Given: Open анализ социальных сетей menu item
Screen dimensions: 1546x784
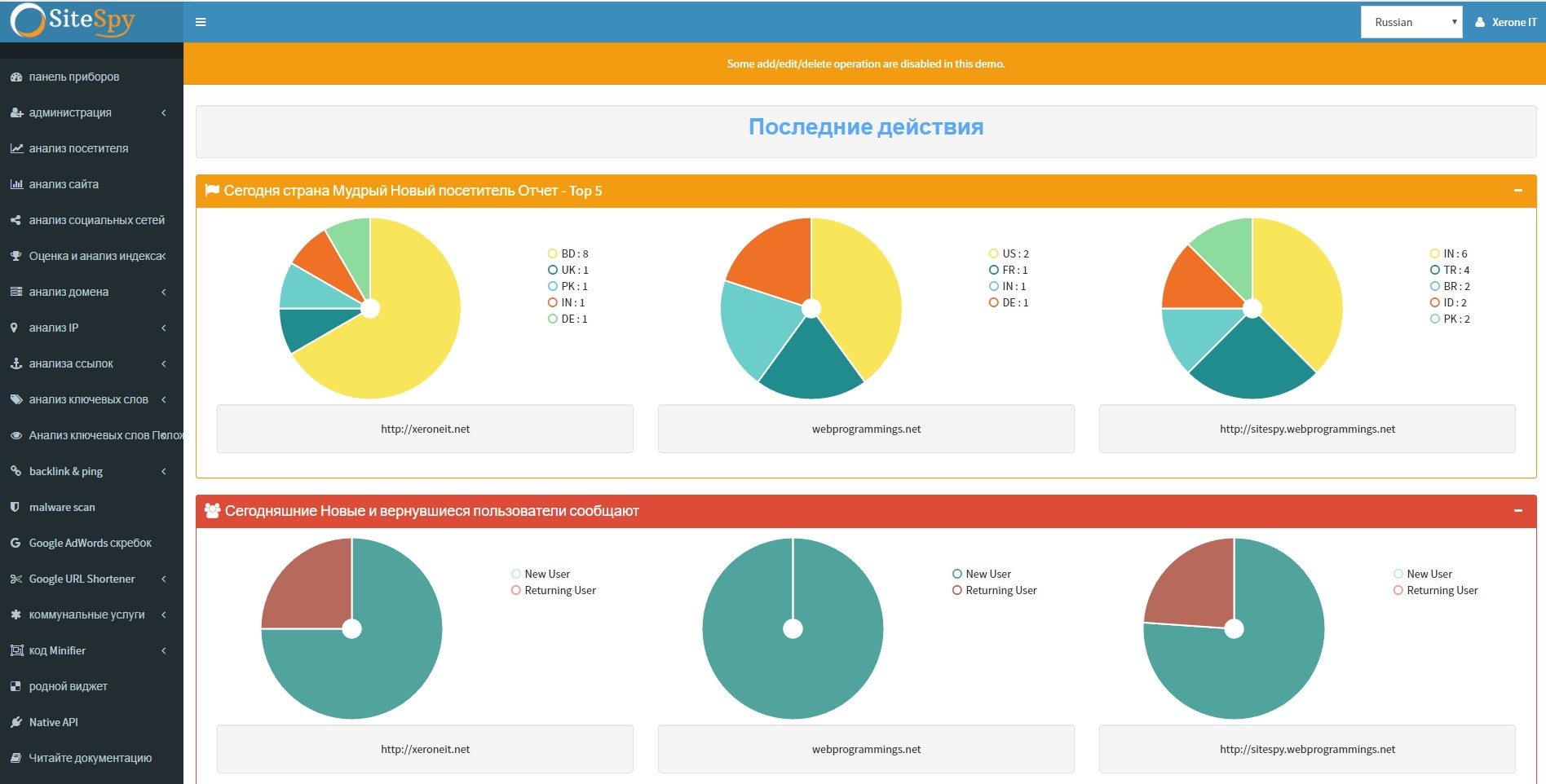Looking at the screenshot, I should [91, 220].
